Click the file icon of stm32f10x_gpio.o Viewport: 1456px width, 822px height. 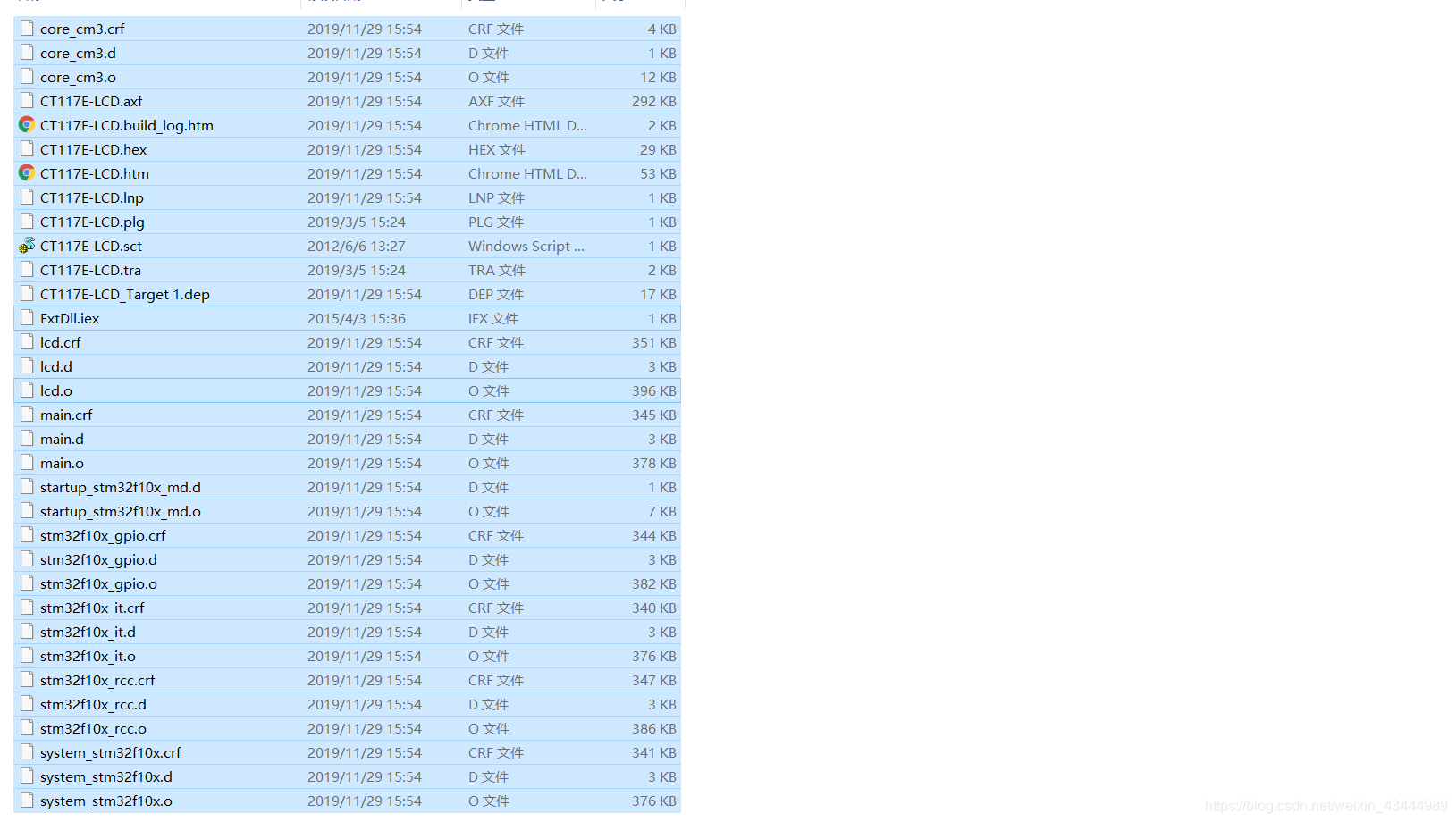(x=27, y=583)
